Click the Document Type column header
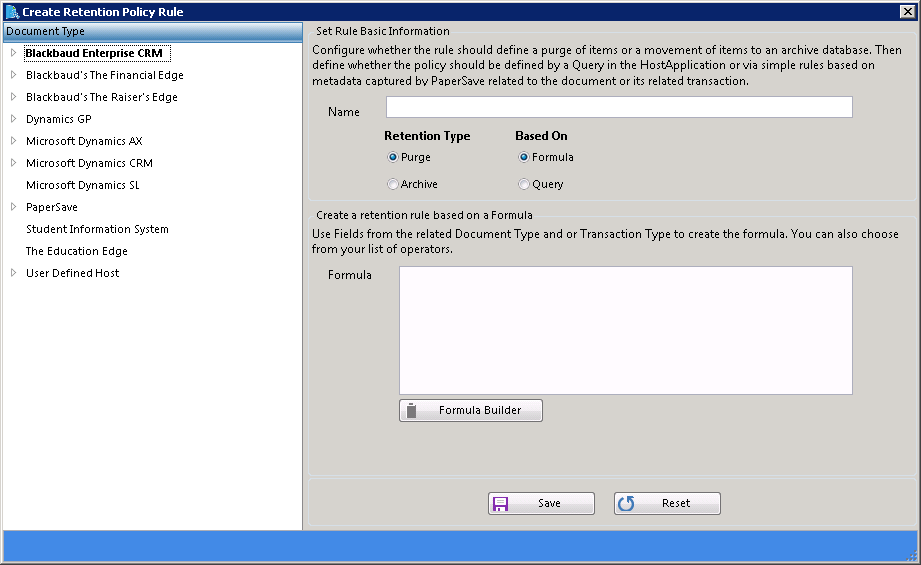 tap(153, 32)
